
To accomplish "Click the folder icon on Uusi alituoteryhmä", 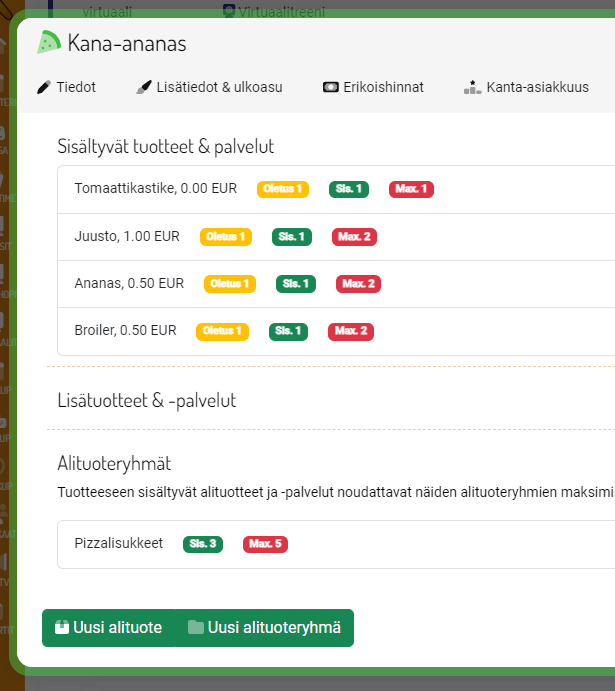I will point(195,628).
